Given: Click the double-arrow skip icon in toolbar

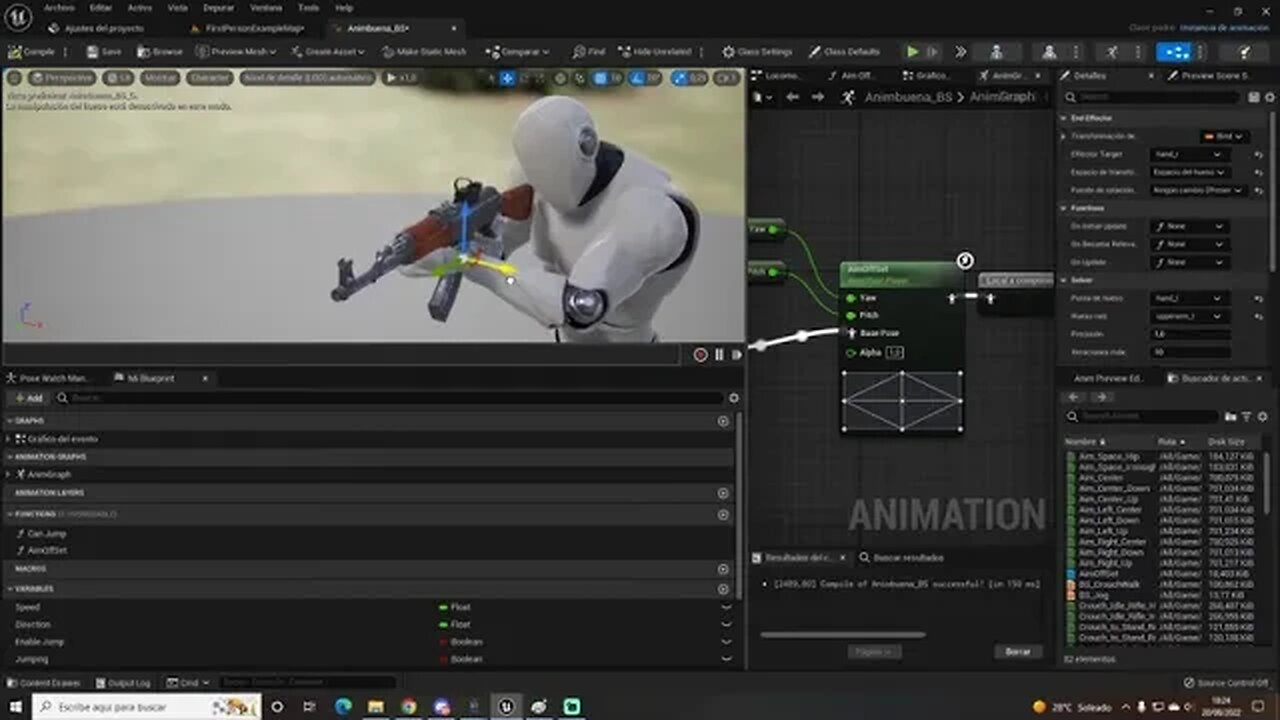Looking at the screenshot, I should pyautogui.click(x=961, y=52).
